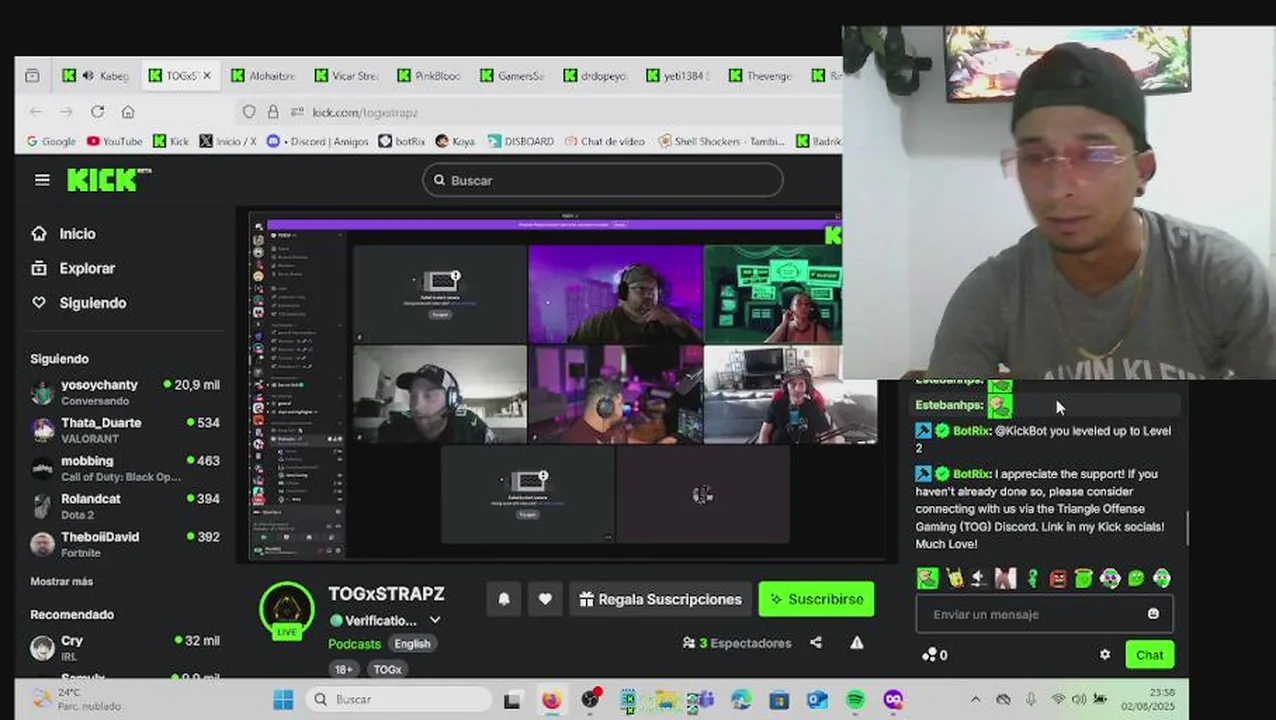The height and width of the screenshot is (720, 1276).
Task: Switch to the Alohaitsre tab
Action: pyautogui.click(x=264, y=76)
